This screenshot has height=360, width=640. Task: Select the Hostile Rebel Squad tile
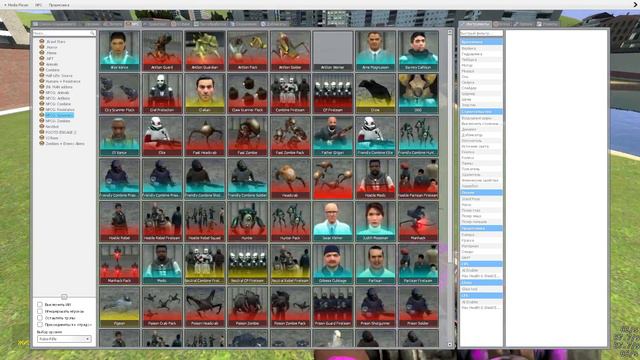click(x=204, y=221)
